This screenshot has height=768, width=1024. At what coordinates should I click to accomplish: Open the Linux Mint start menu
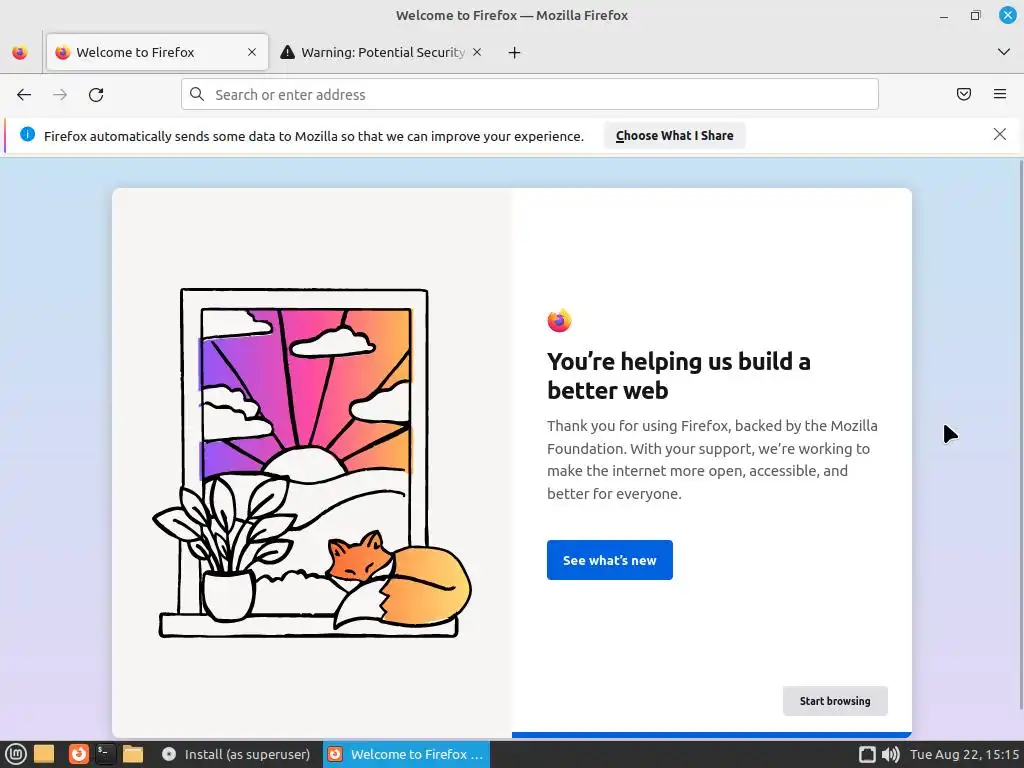pos(16,754)
